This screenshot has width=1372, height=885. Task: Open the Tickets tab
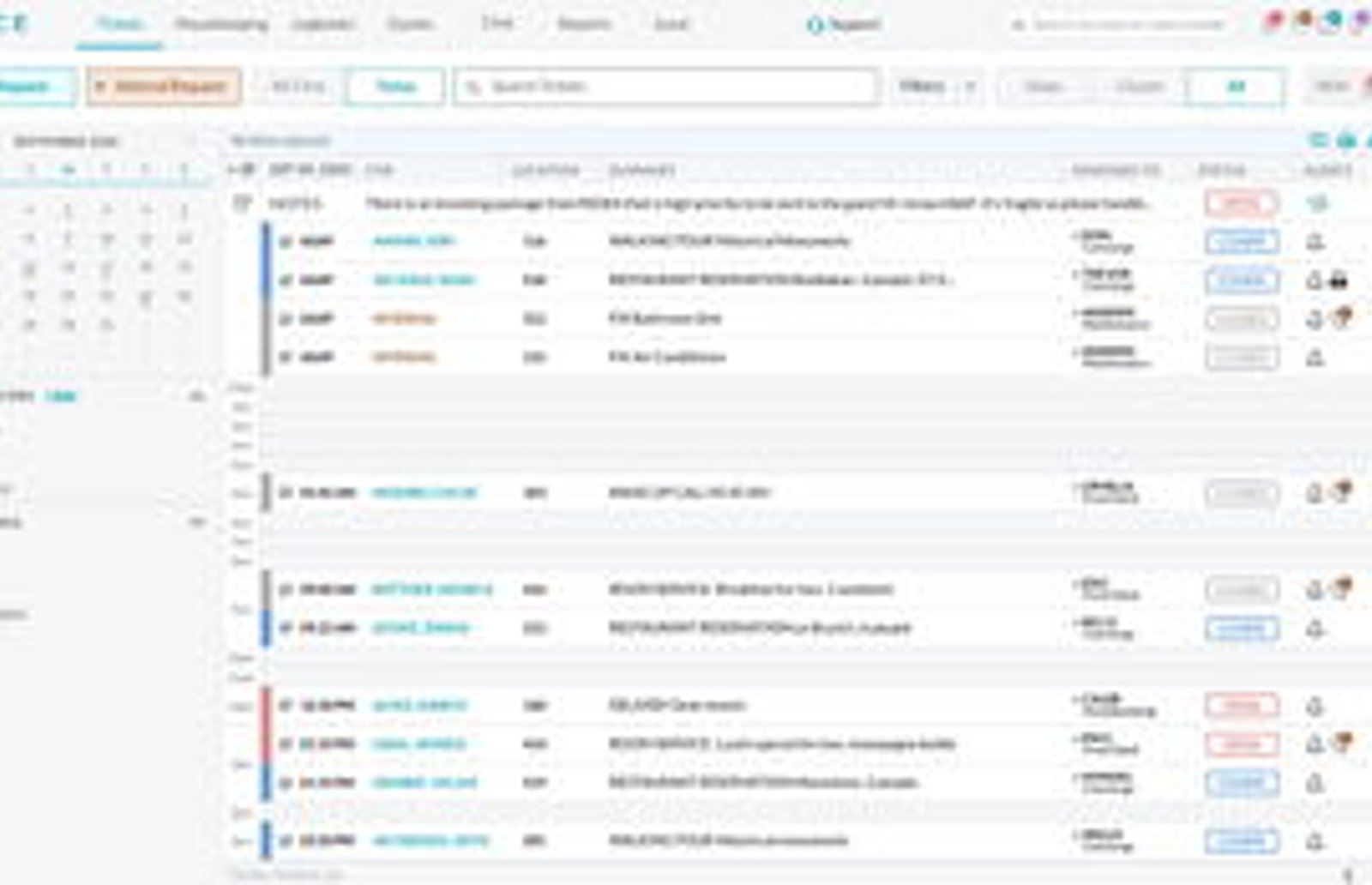[x=120, y=24]
